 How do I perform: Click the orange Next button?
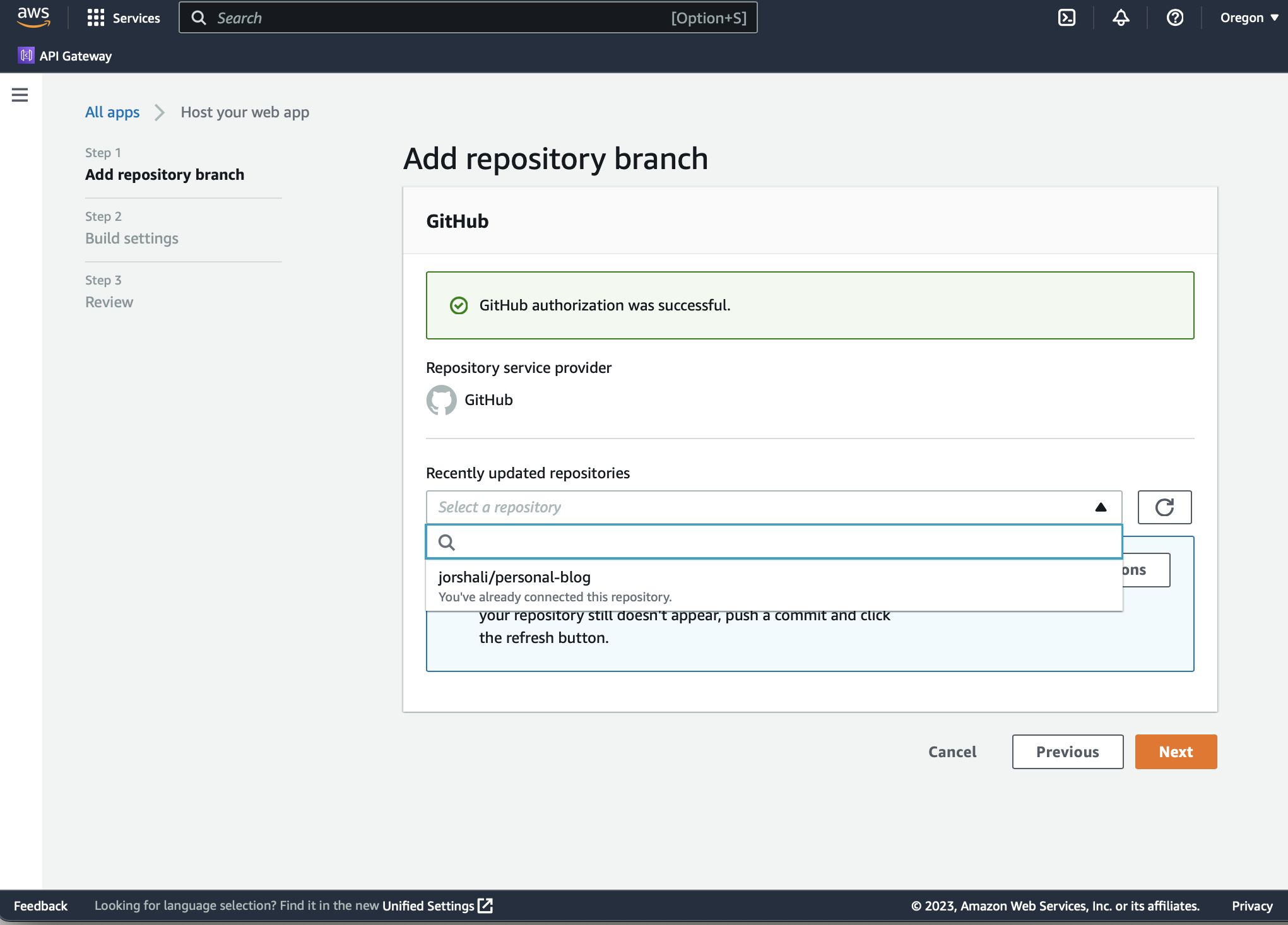1176,751
